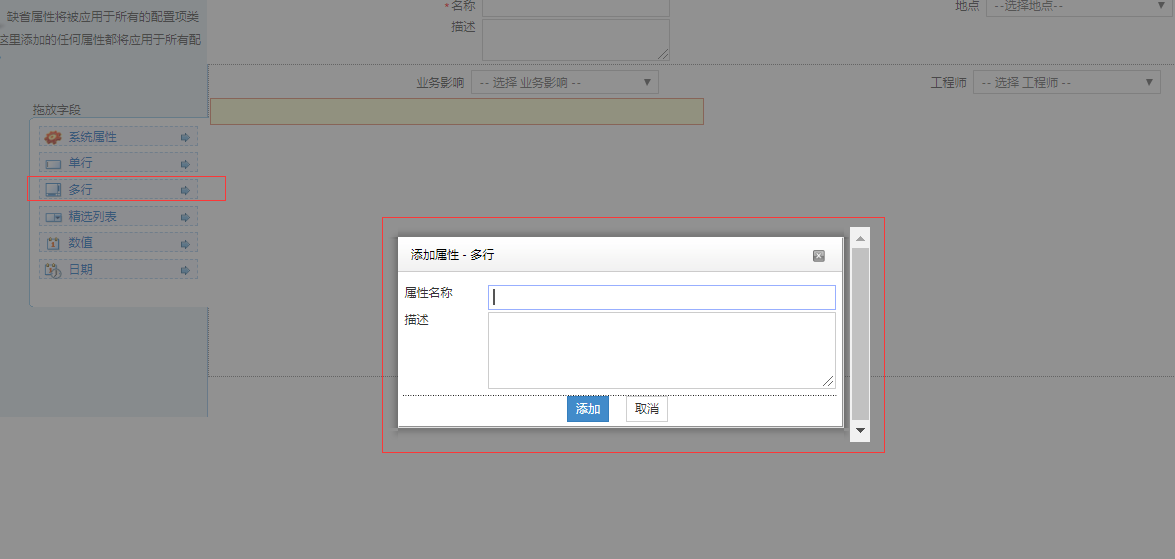Click the arrow next to 单行

coord(185,164)
